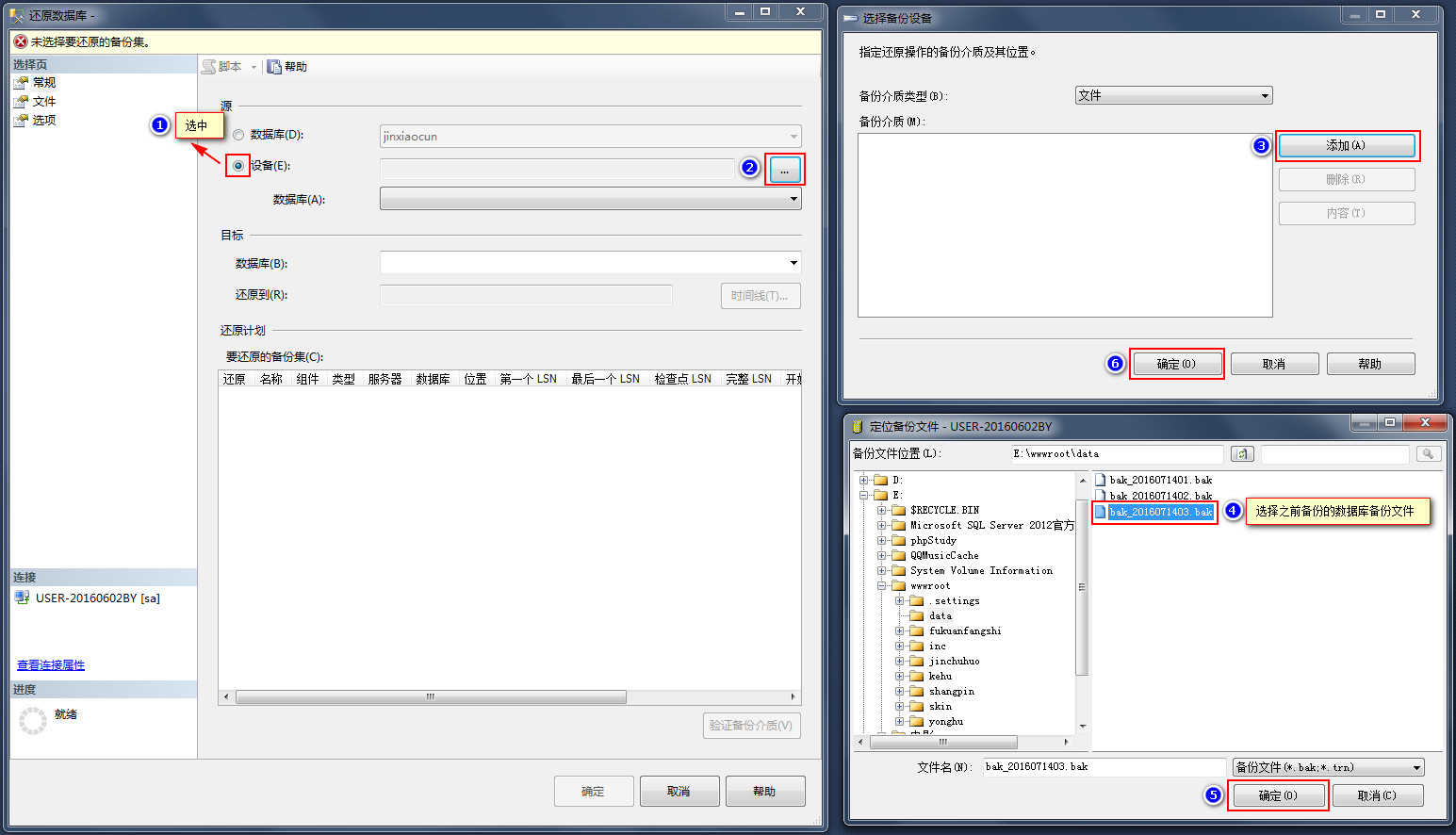
Task: Click the 文件名(N) input field
Action: (1104, 767)
